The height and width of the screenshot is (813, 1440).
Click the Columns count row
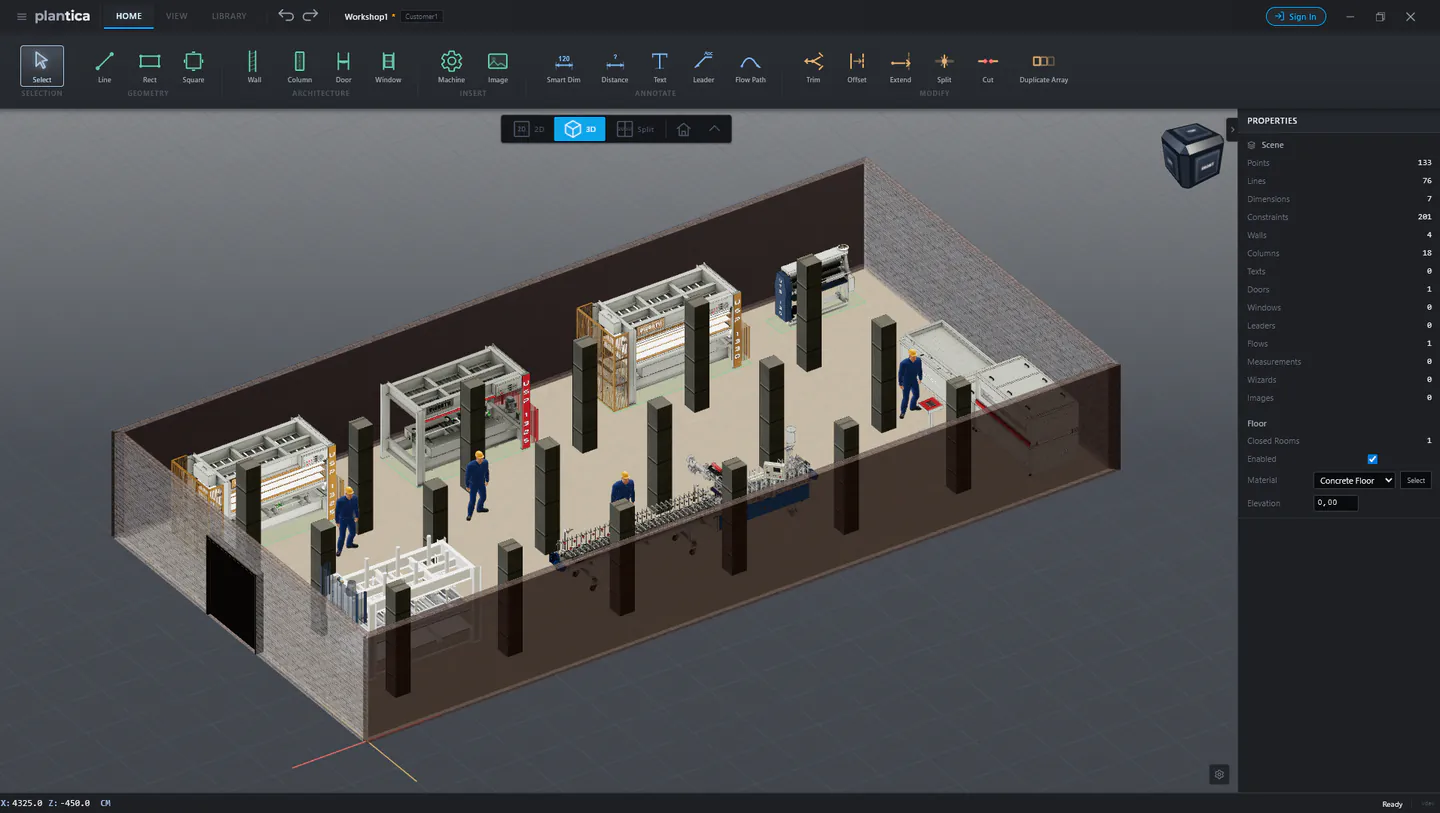point(1339,253)
